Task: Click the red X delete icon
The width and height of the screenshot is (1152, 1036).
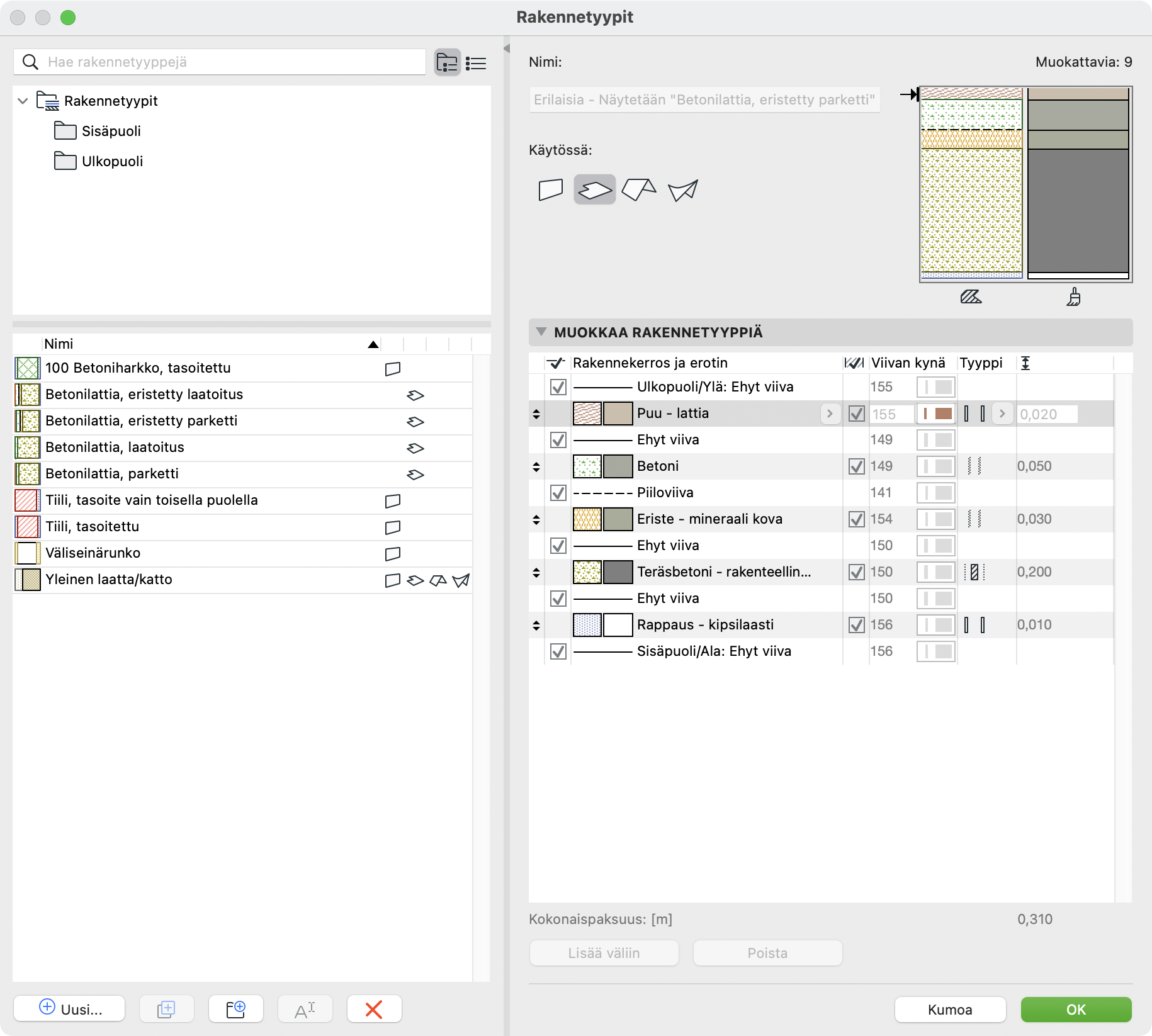Action: (x=374, y=1009)
